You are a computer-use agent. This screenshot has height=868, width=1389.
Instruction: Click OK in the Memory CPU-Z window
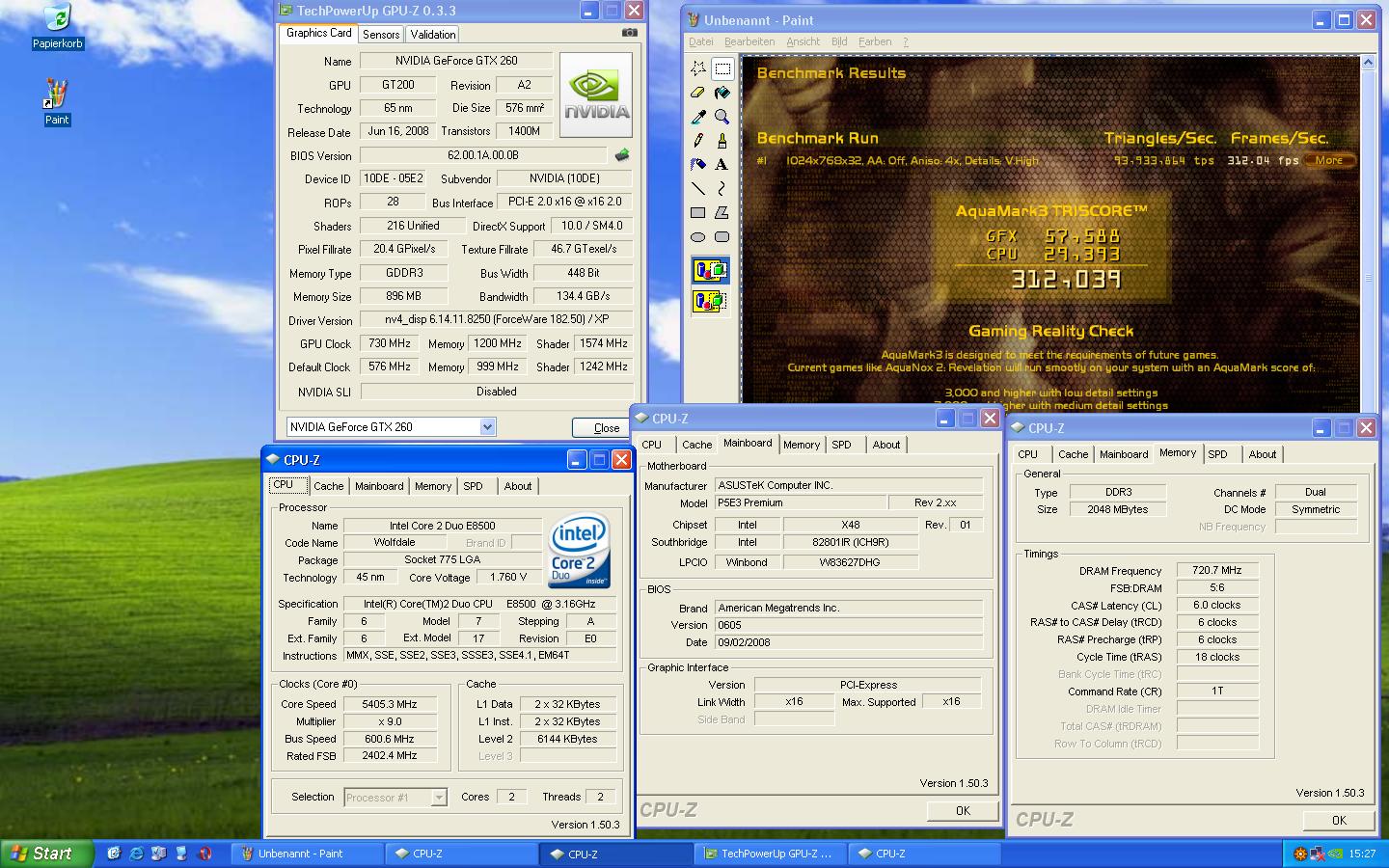point(1339,821)
